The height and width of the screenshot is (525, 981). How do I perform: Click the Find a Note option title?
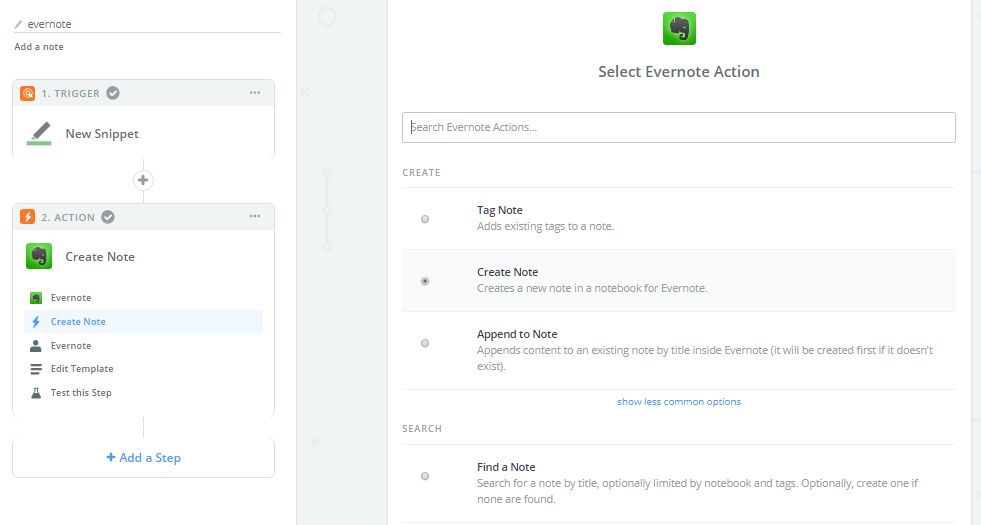[x=506, y=467]
